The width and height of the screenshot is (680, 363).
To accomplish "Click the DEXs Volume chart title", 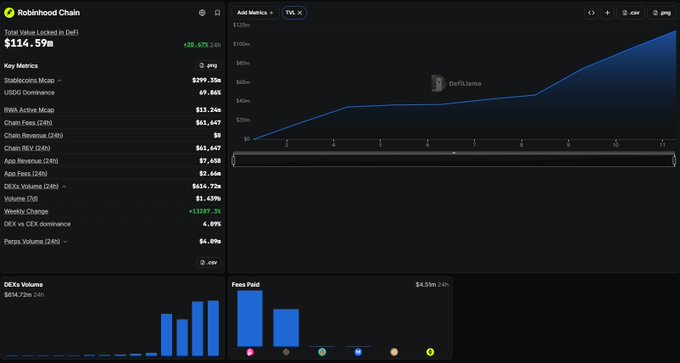I will pyautogui.click(x=23, y=285).
